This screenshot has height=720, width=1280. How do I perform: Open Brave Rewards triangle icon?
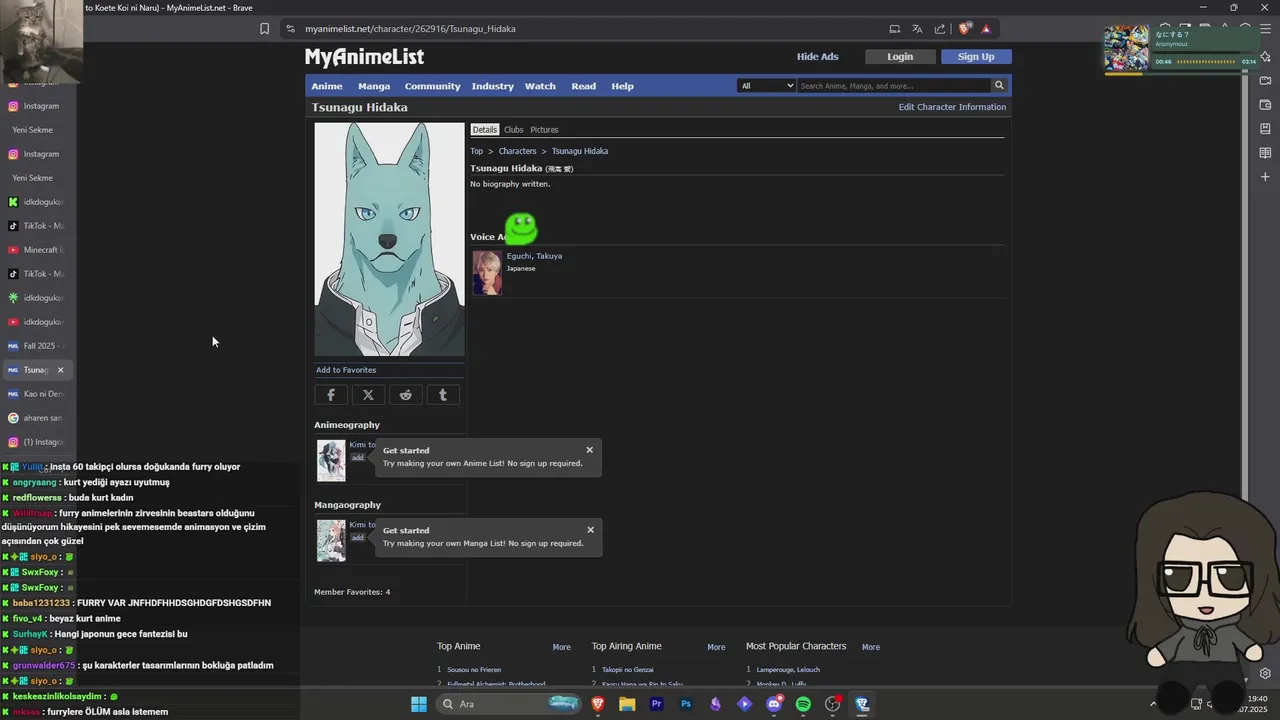(986, 29)
